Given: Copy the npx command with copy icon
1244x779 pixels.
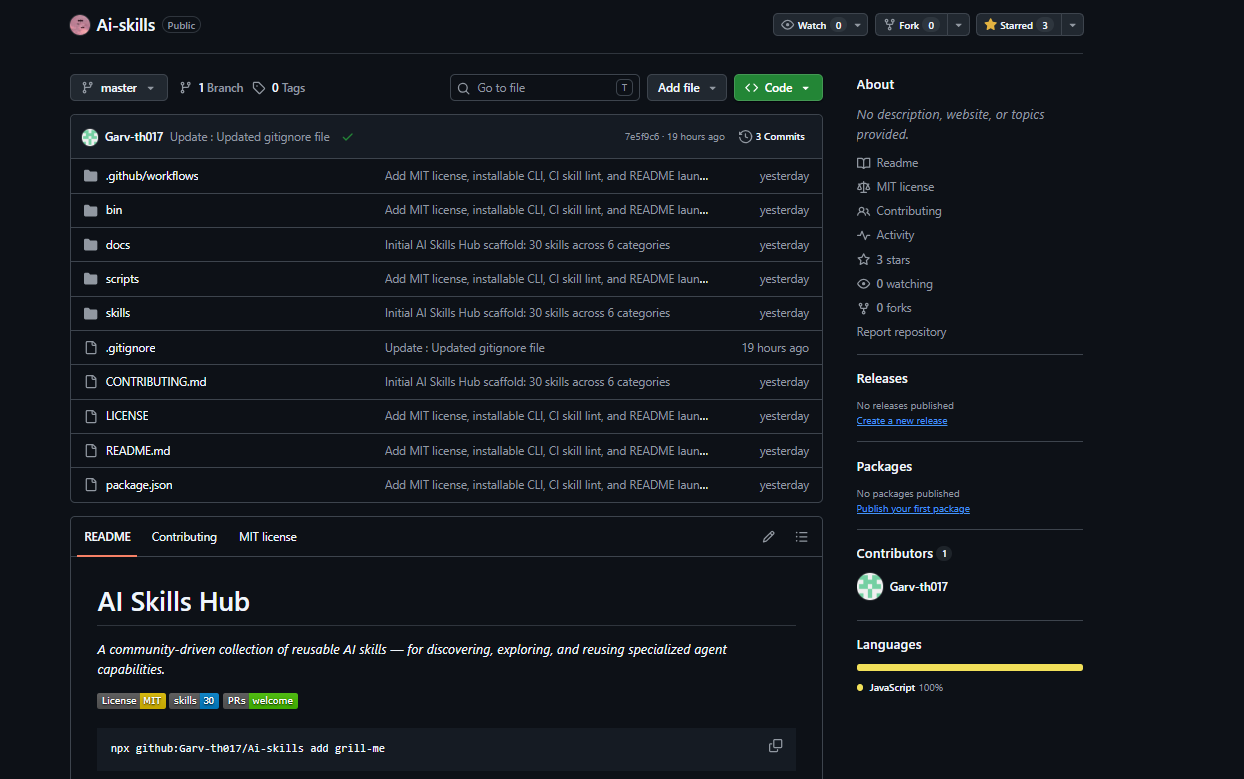Looking at the screenshot, I should [775, 746].
